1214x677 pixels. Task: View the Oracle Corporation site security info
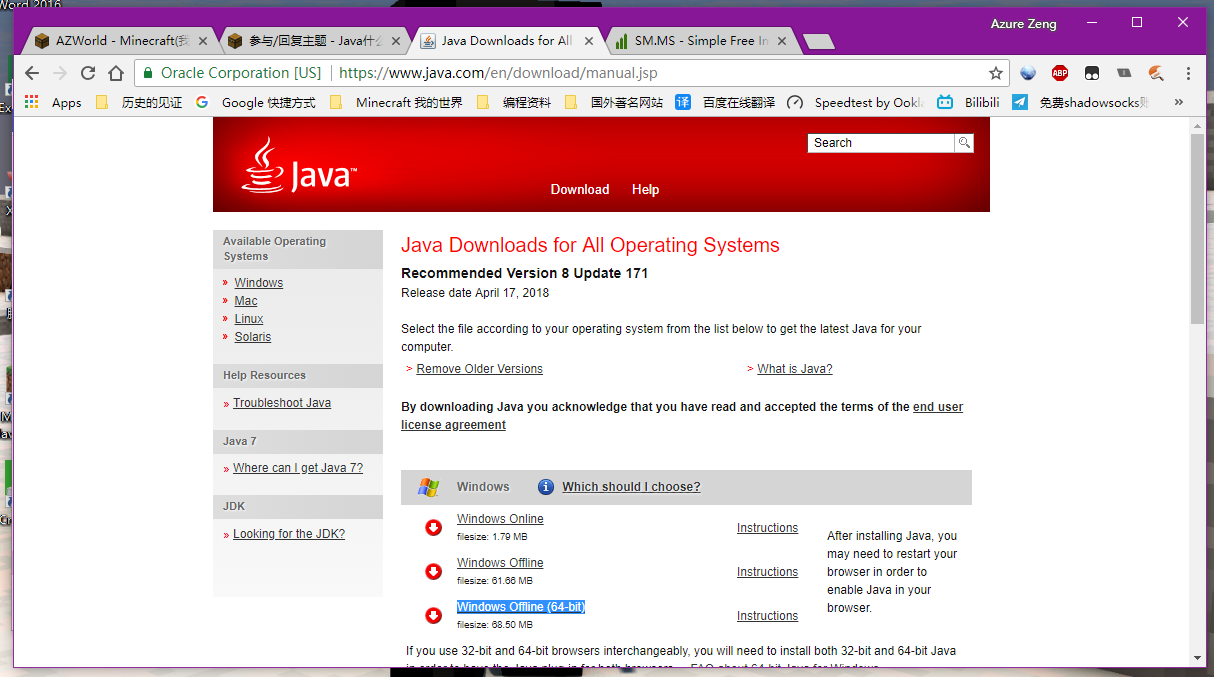232,73
